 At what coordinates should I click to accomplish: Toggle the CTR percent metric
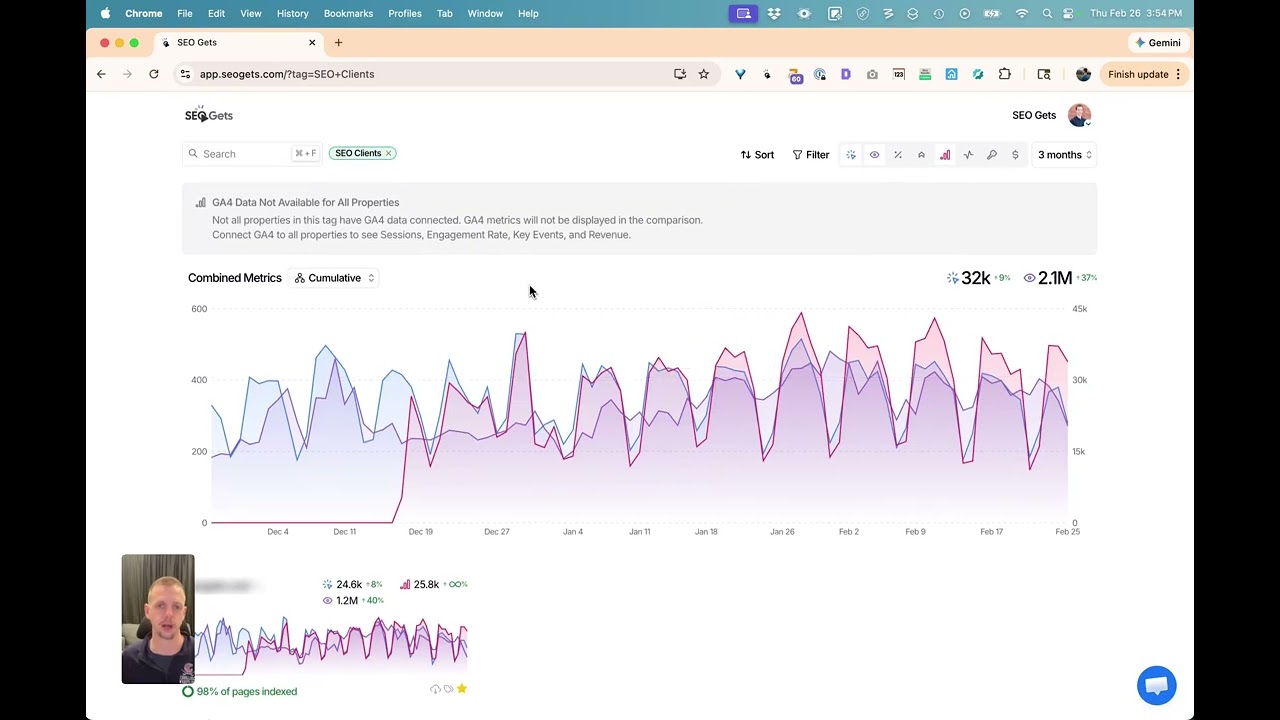pos(898,155)
